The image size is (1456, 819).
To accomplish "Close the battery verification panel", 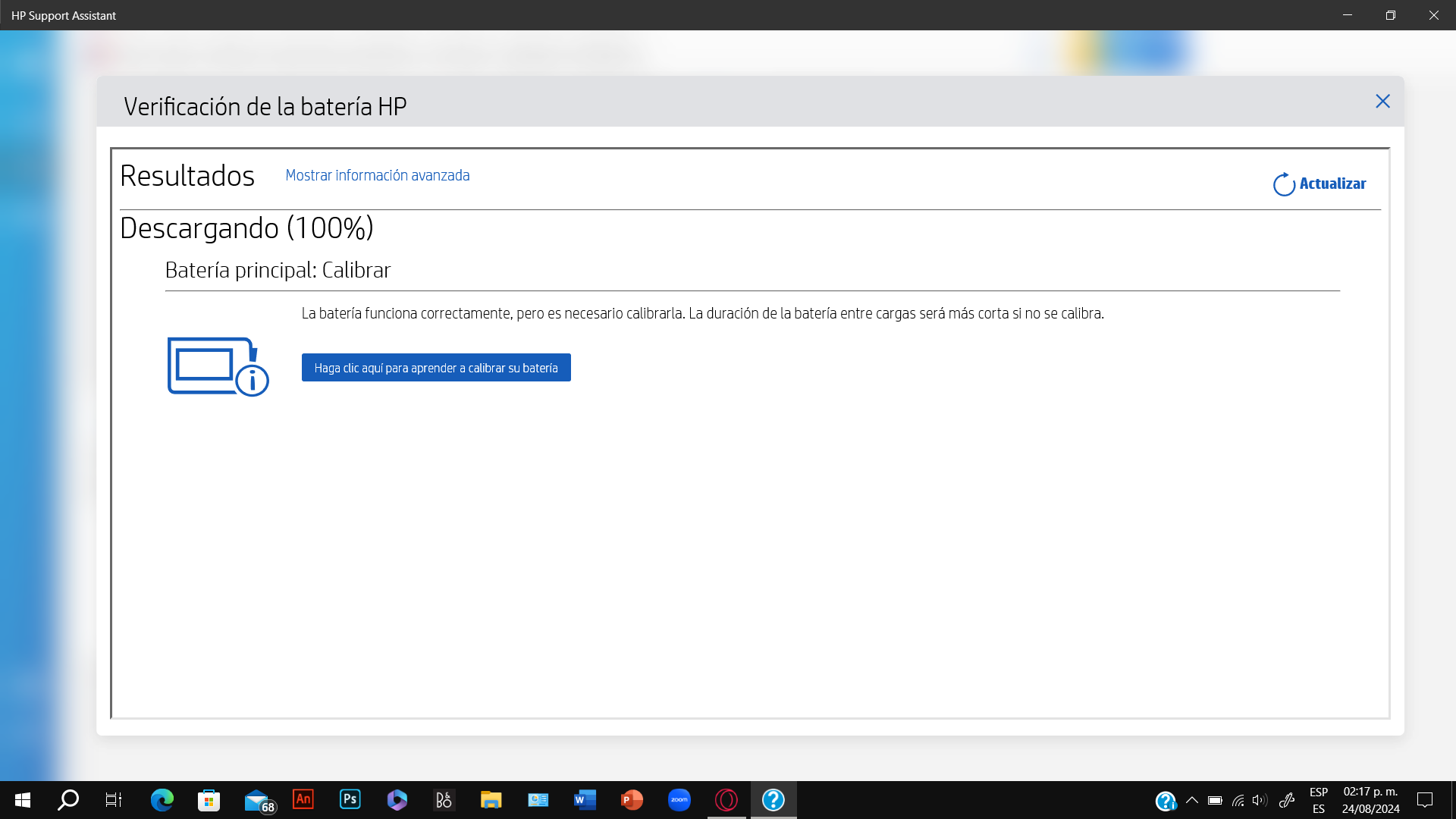I will [1382, 102].
